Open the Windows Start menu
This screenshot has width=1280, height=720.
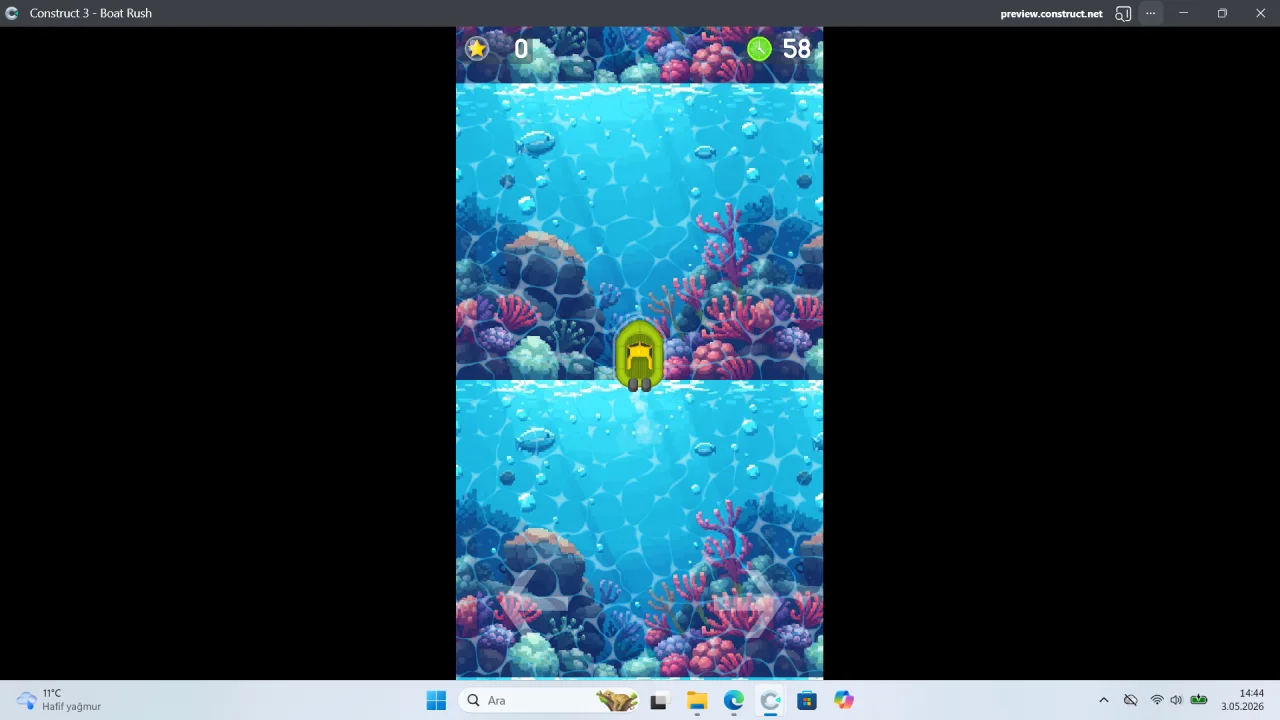click(x=436, y=701)
